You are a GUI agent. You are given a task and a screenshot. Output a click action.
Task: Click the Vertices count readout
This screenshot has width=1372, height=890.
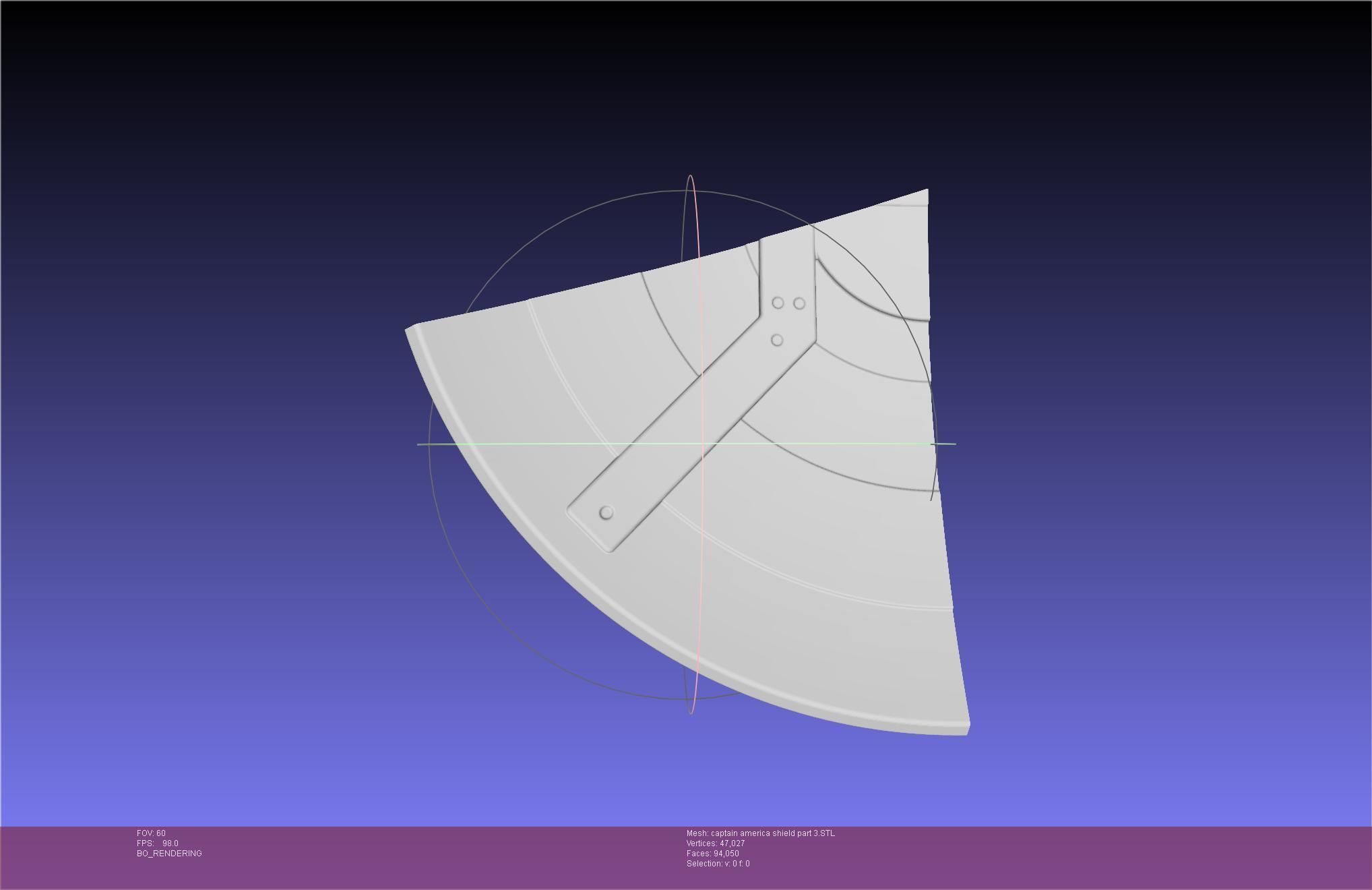[715, 843]
